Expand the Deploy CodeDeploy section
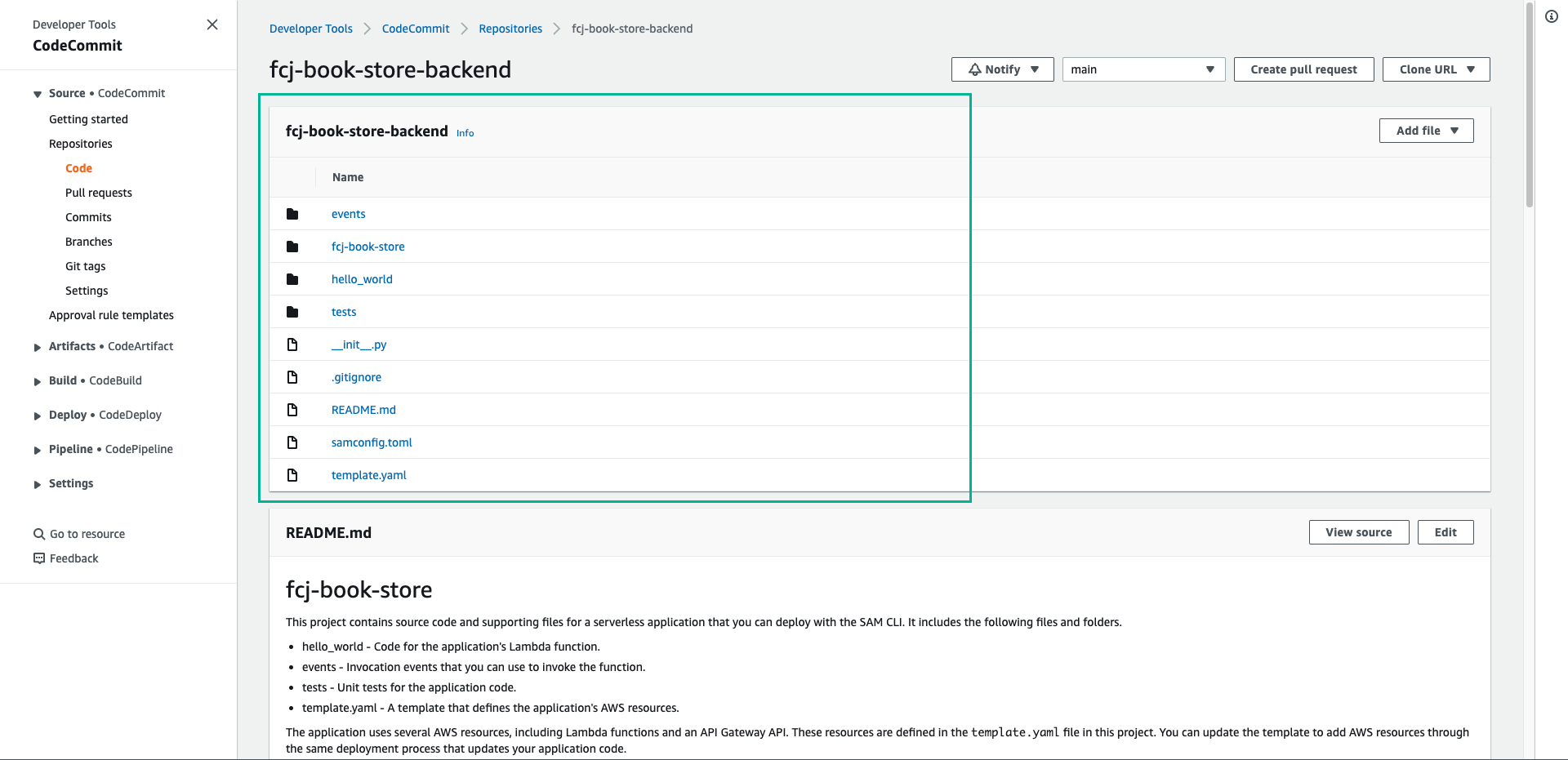The height and width of the screenshot is (760, 1568). 38,416
